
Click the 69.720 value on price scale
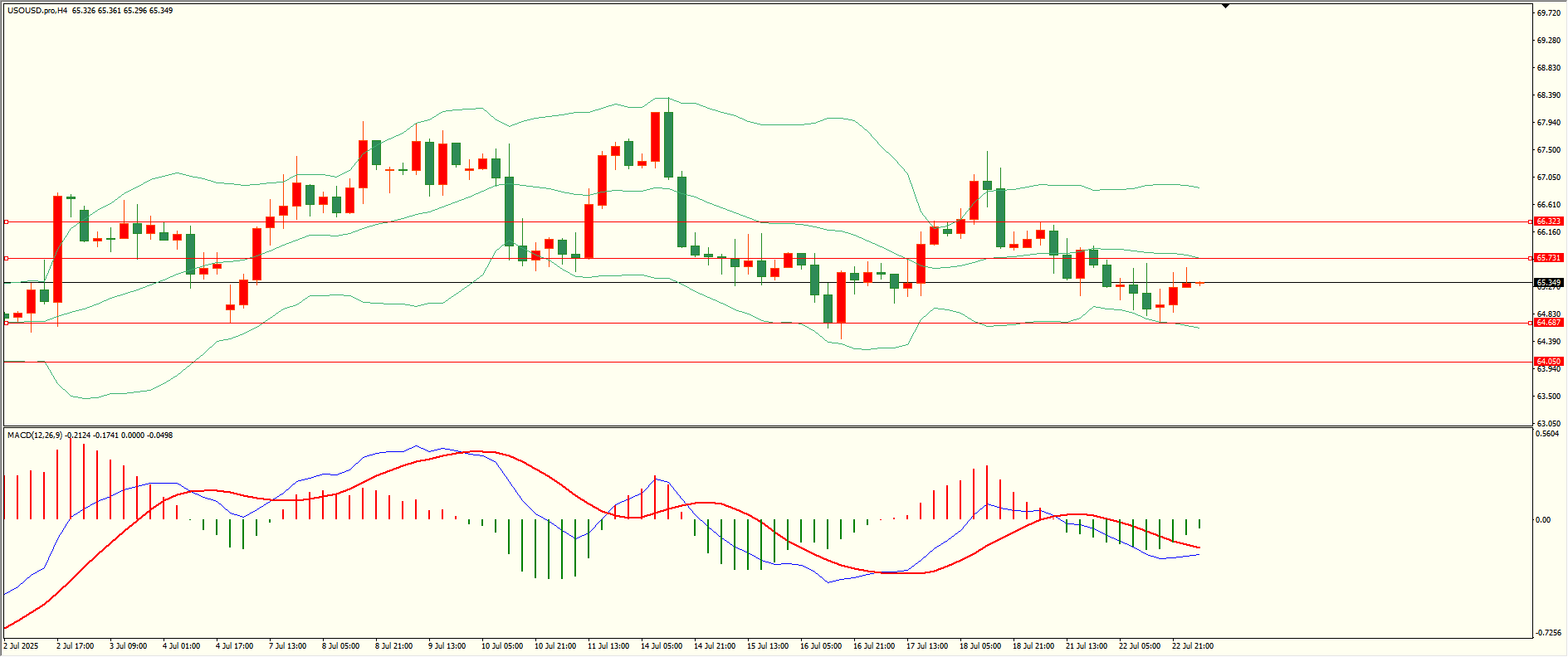pyautogui.click(x=1549, y=13)
